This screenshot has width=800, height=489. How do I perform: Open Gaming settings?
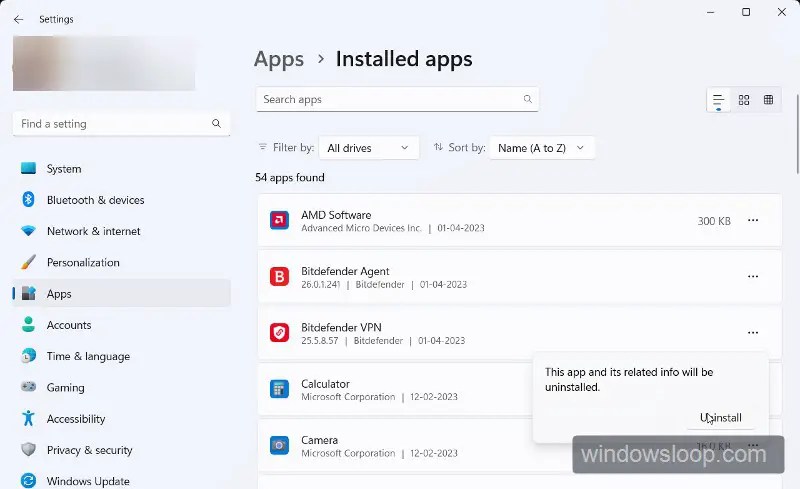(121, 387)
